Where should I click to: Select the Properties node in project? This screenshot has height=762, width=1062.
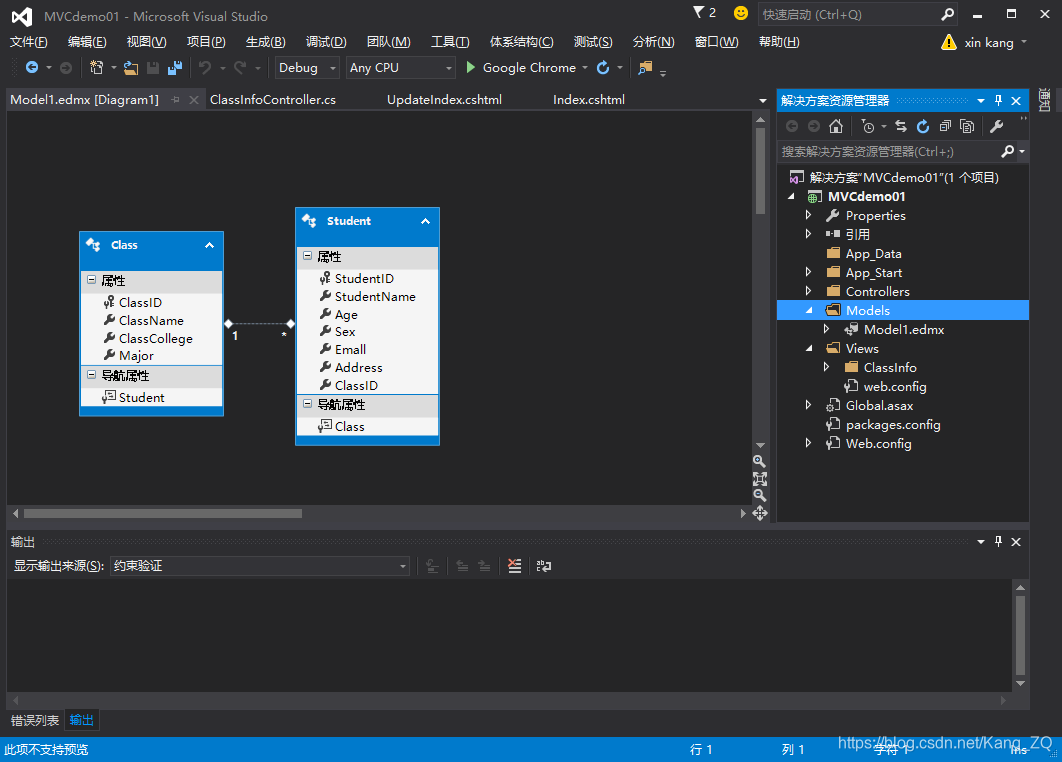pyautogui.click(x=875, y=215)
